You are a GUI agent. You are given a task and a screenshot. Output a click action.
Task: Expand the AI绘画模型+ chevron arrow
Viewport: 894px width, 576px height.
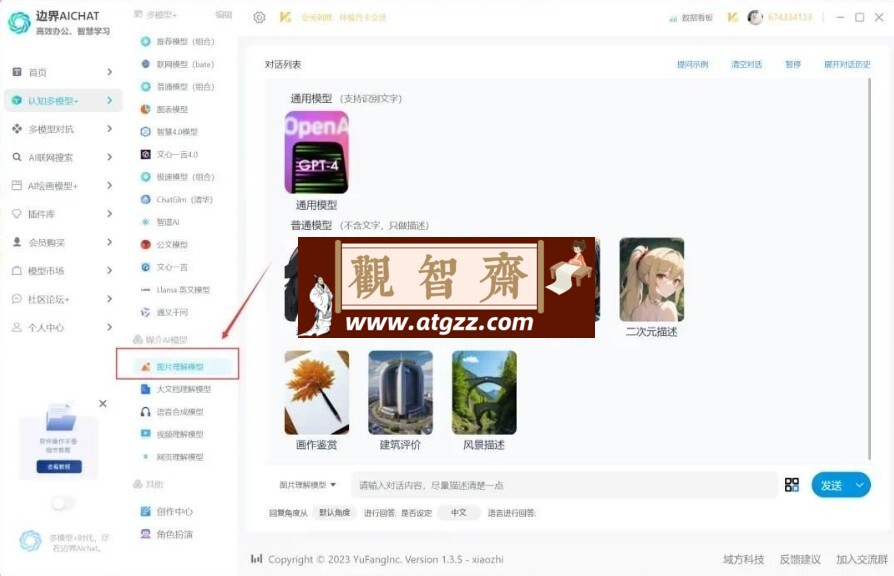click(x=109, y=185)
